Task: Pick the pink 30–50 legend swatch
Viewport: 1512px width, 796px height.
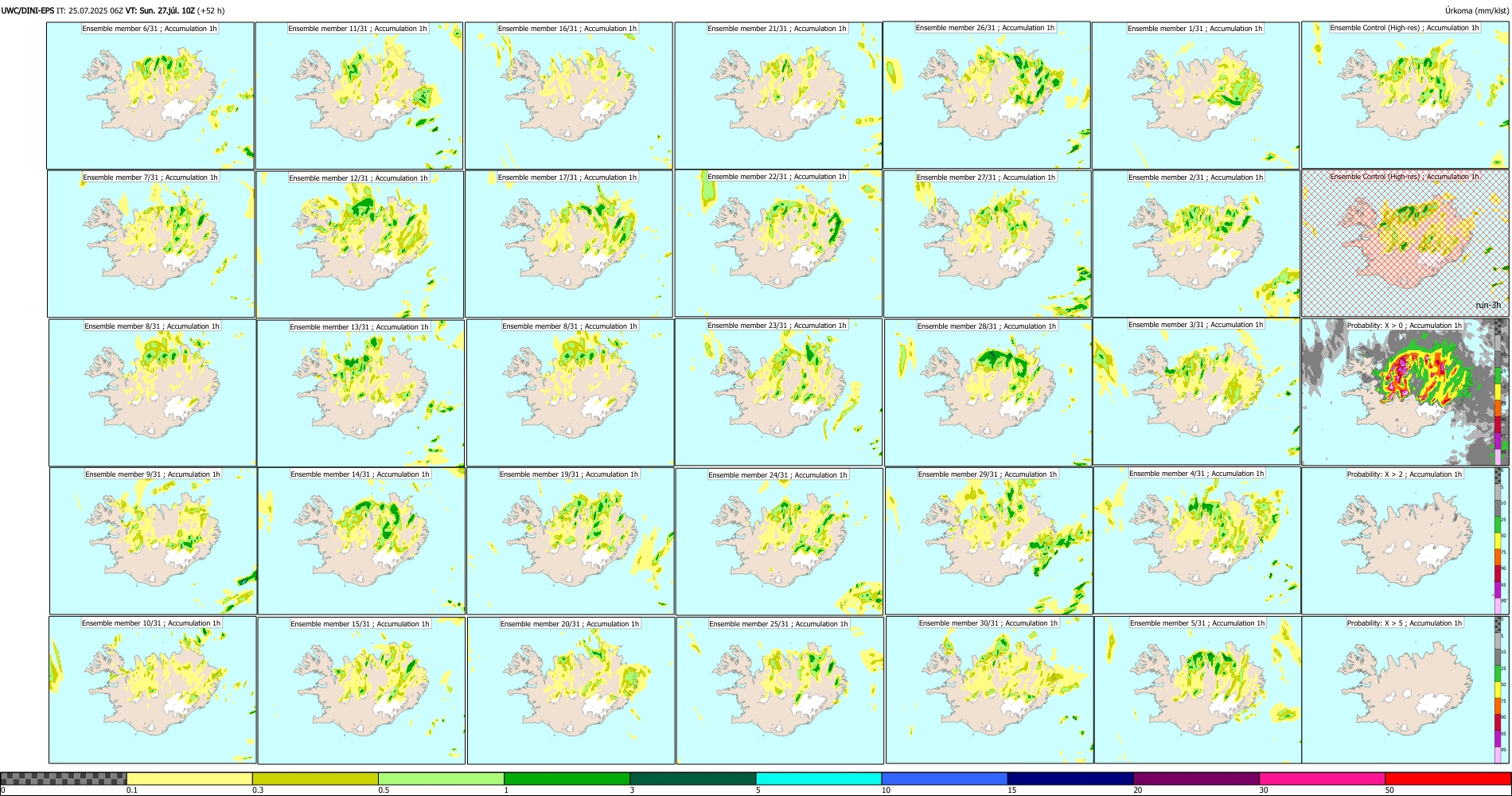Action: coord(1322,778)
